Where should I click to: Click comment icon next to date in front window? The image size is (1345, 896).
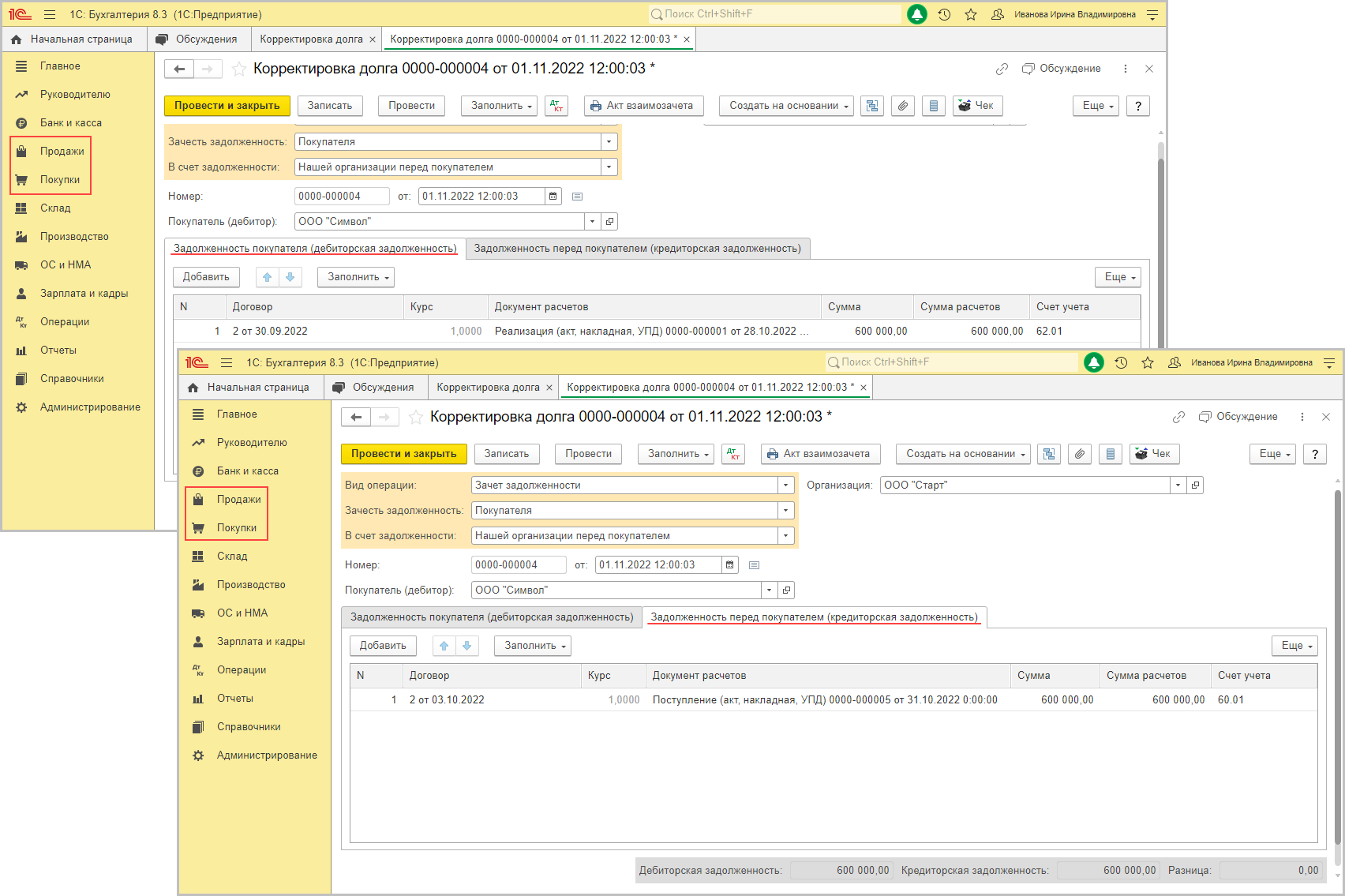click(754, 565)
